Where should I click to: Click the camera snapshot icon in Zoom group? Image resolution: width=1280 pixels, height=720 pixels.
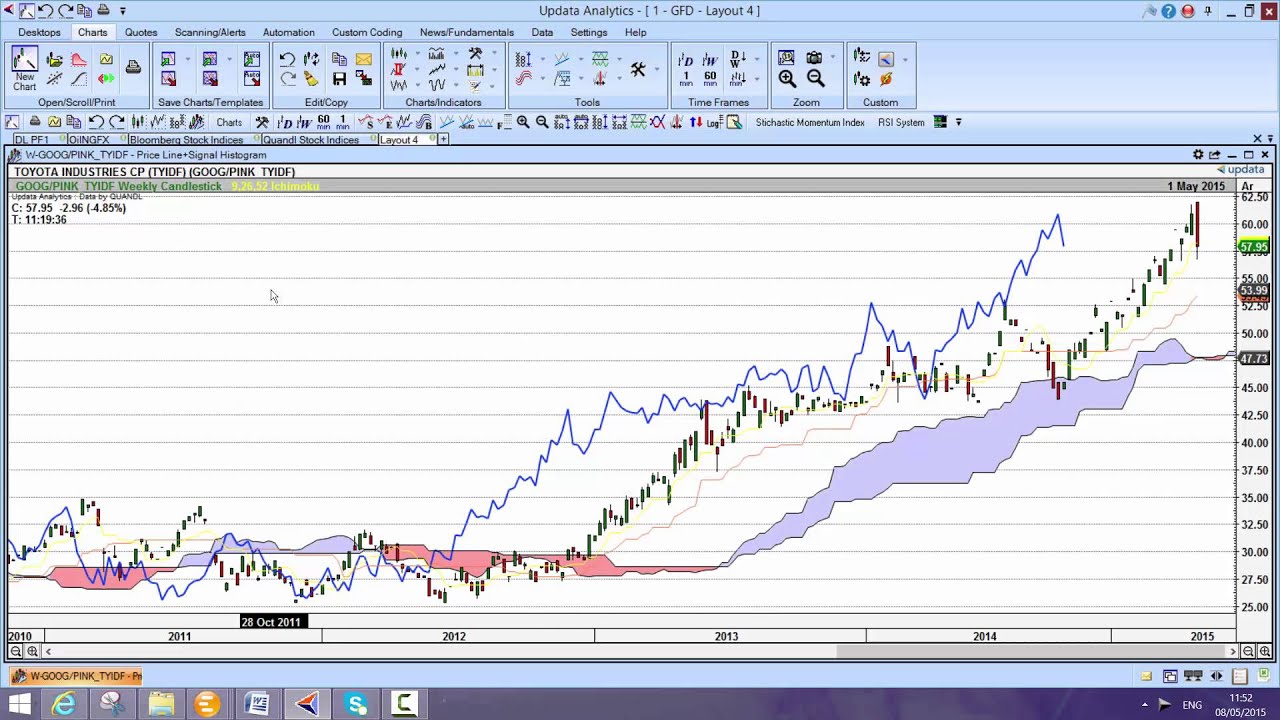(814, 58)
